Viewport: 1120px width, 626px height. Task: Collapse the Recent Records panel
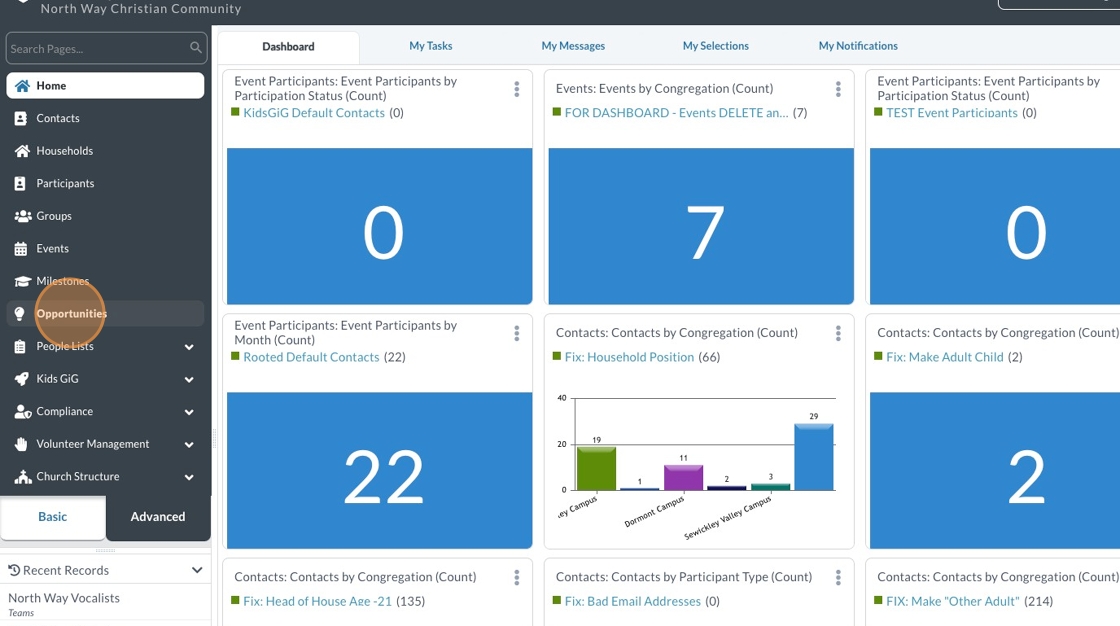pos(196,570)
